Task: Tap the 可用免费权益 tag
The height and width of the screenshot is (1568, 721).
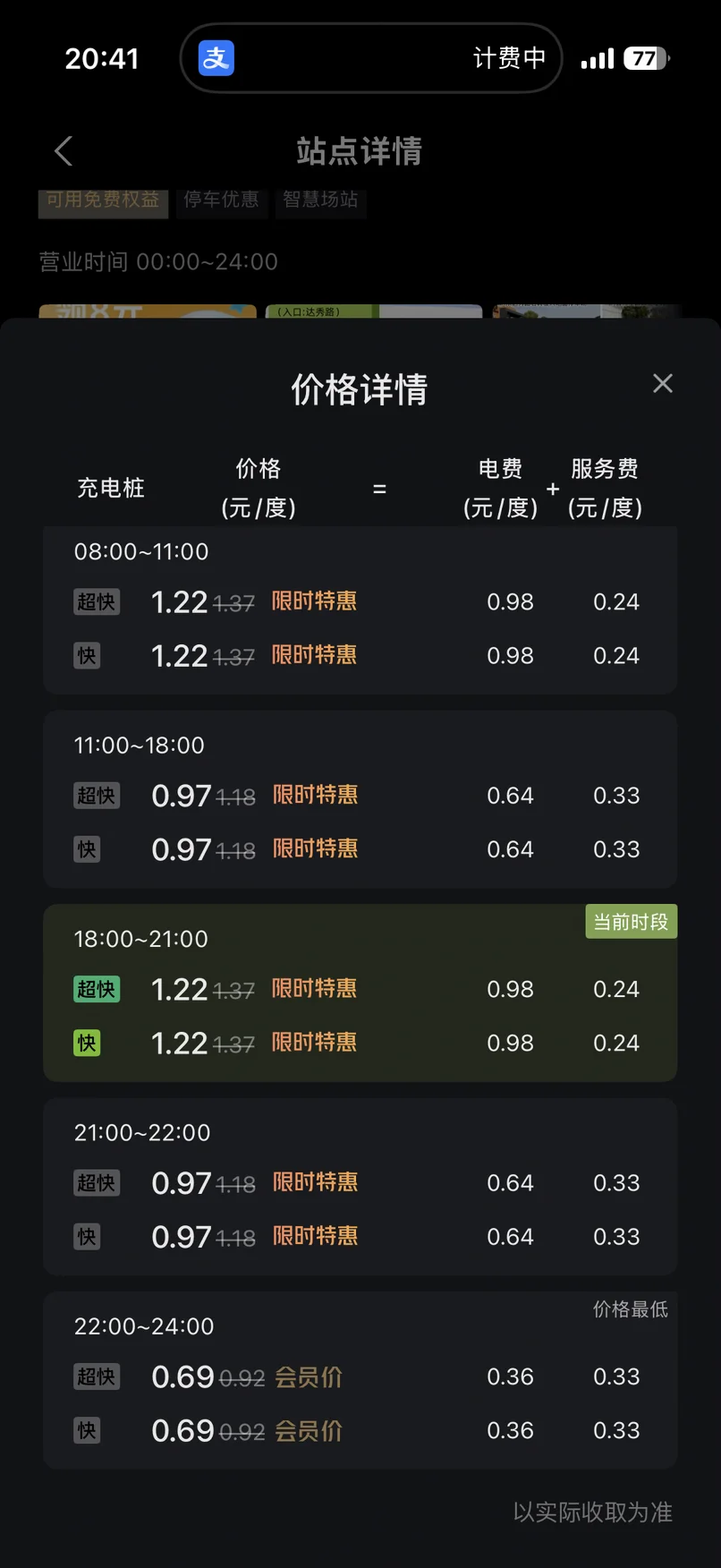Action: coord(103,200)
